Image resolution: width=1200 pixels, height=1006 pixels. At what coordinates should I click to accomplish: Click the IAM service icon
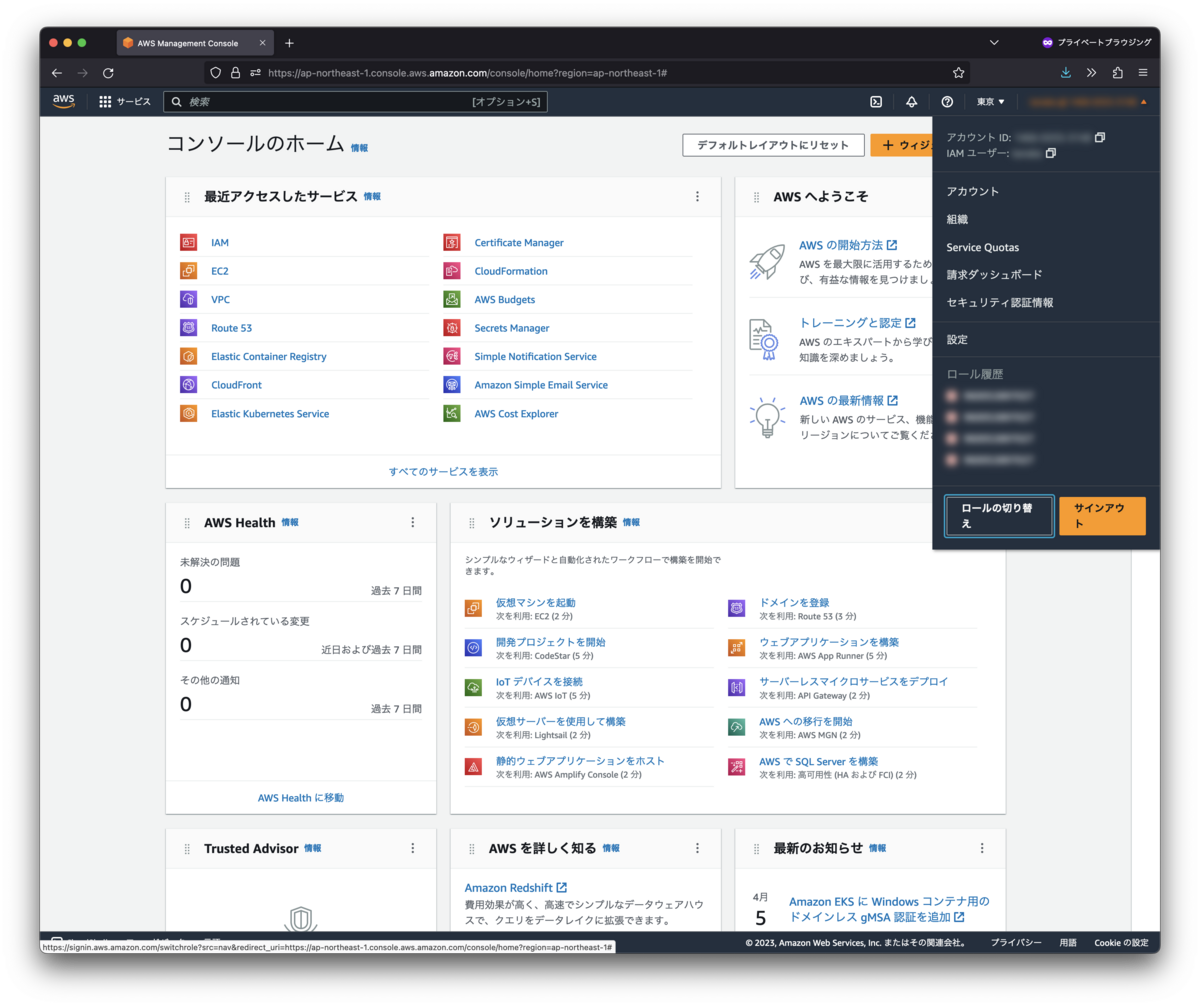point(188,242)
